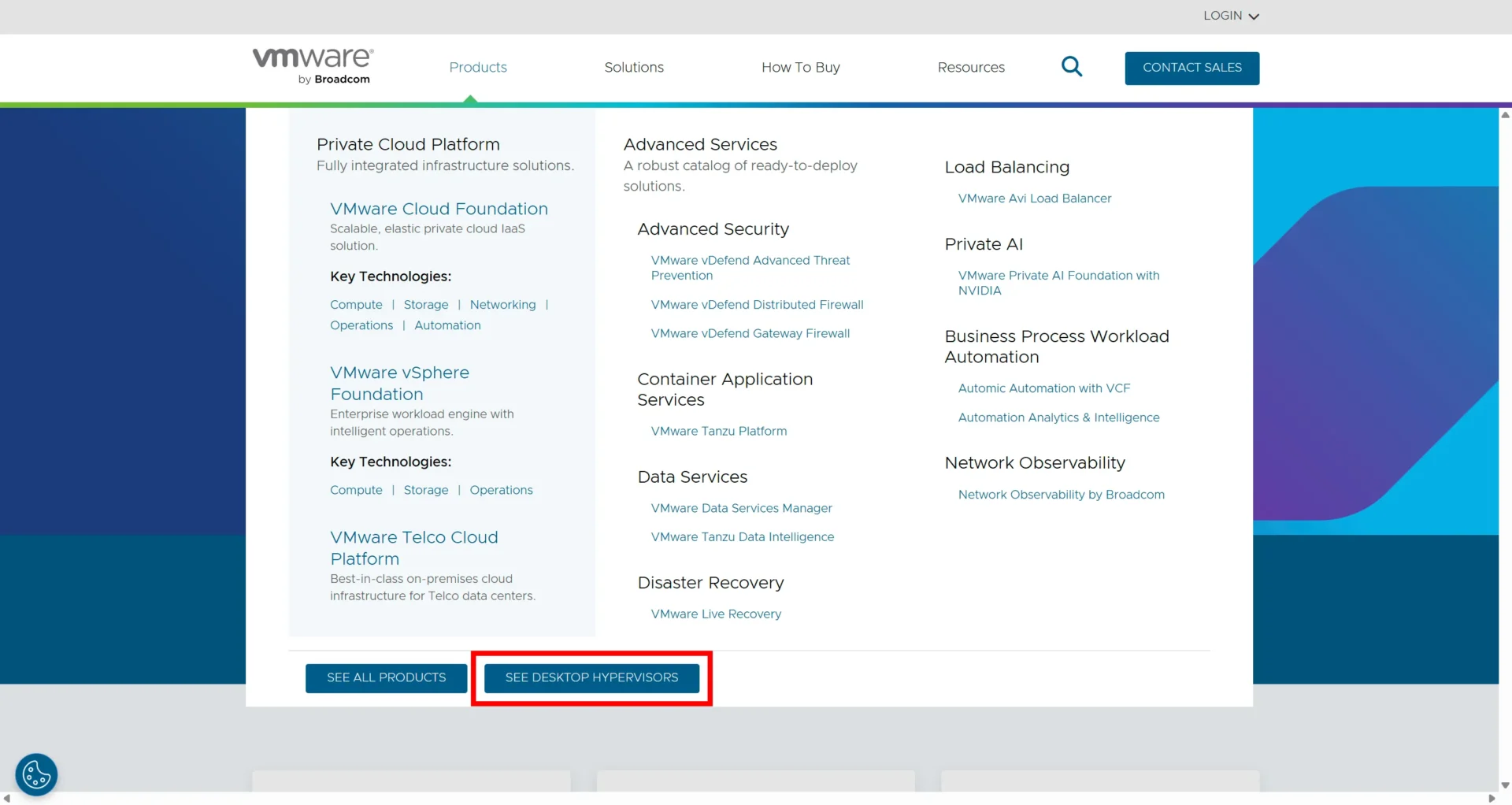Click the horizontal scrollbar right arrow
Viewport: 1512px width, 805px height.
click(x=1492, y=799)
